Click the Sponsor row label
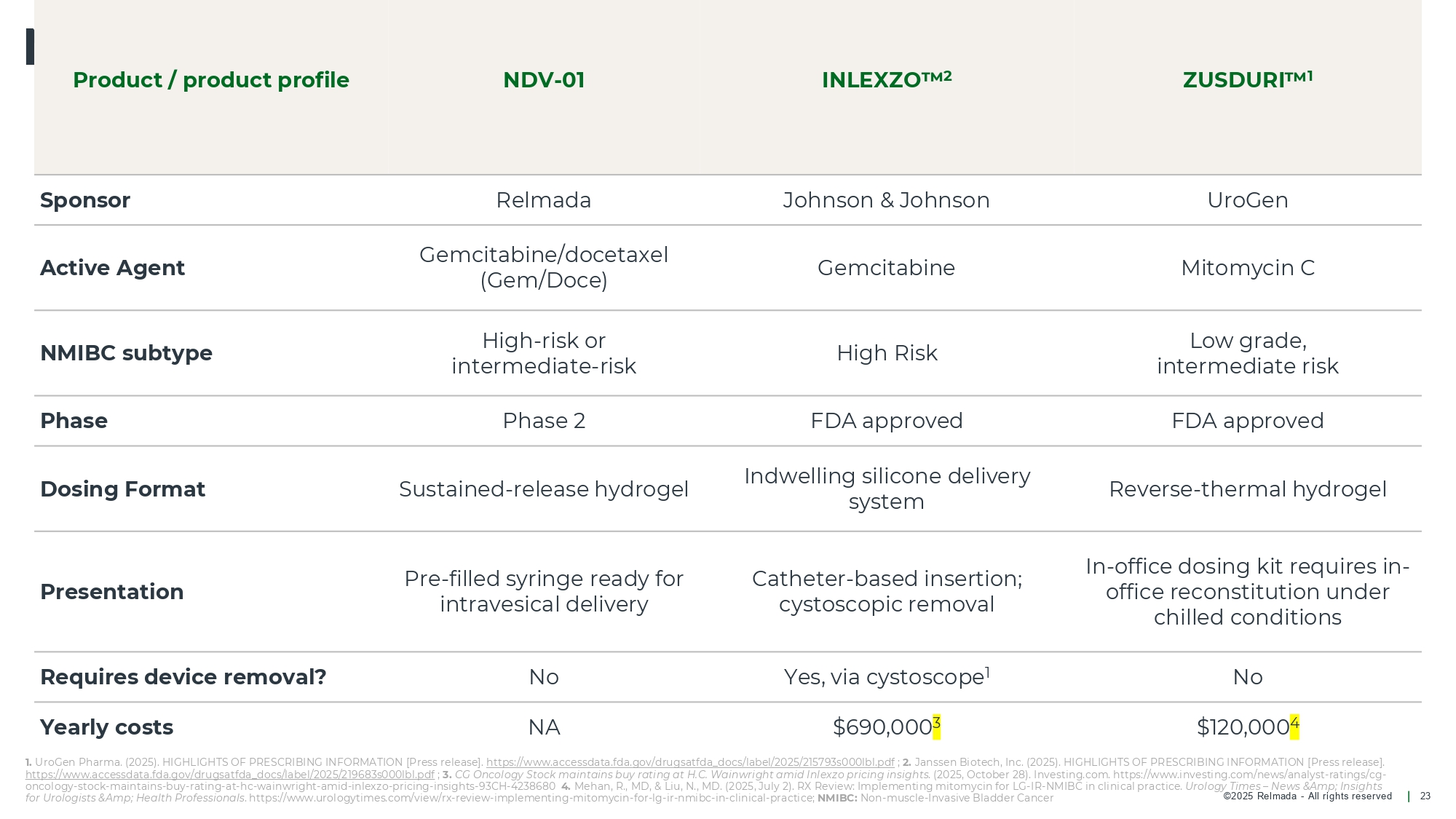The width and height of the screenshot is (1456, 819). (85, 200)
